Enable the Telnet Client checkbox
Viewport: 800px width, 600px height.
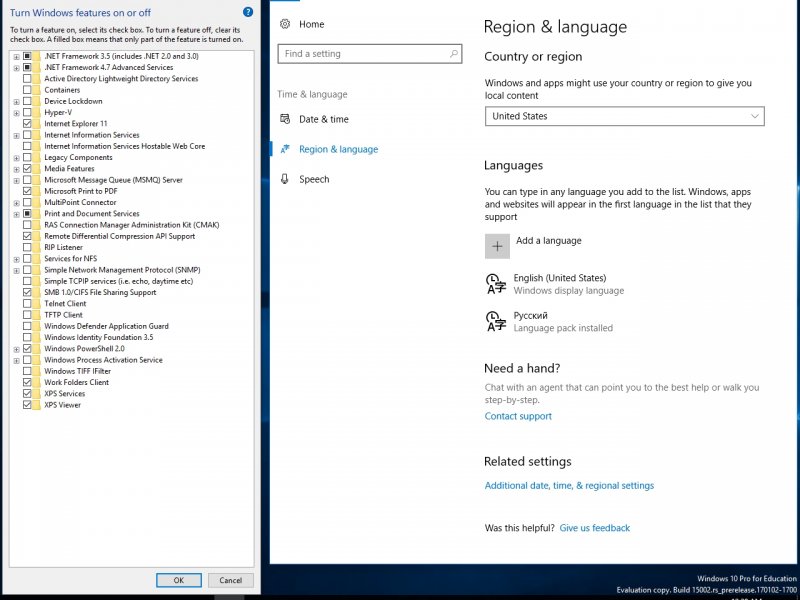tap(27, 304)
